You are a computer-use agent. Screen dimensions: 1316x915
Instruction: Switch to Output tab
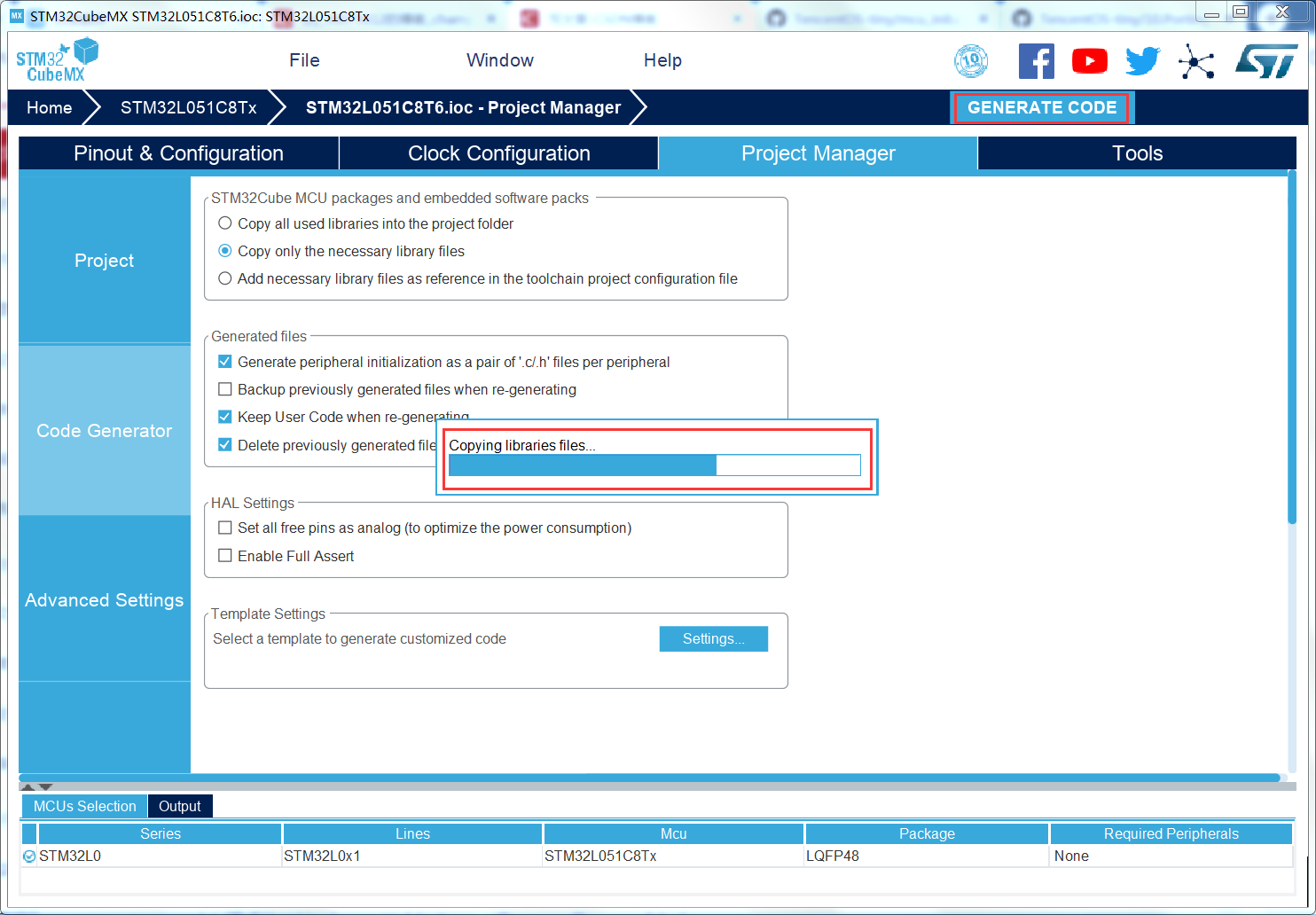[180, 806]
